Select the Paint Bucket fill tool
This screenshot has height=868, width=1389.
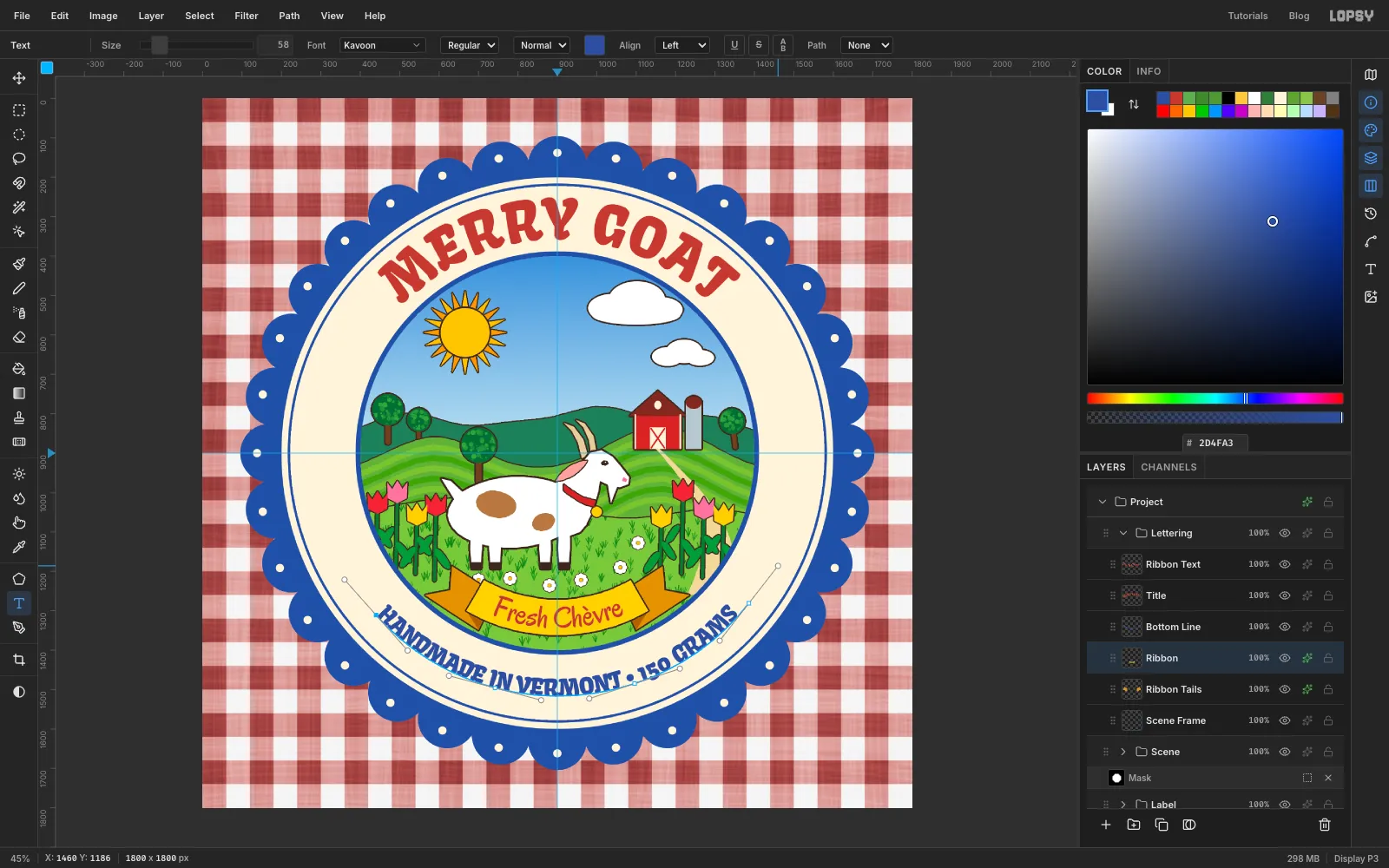click(19, 369)
